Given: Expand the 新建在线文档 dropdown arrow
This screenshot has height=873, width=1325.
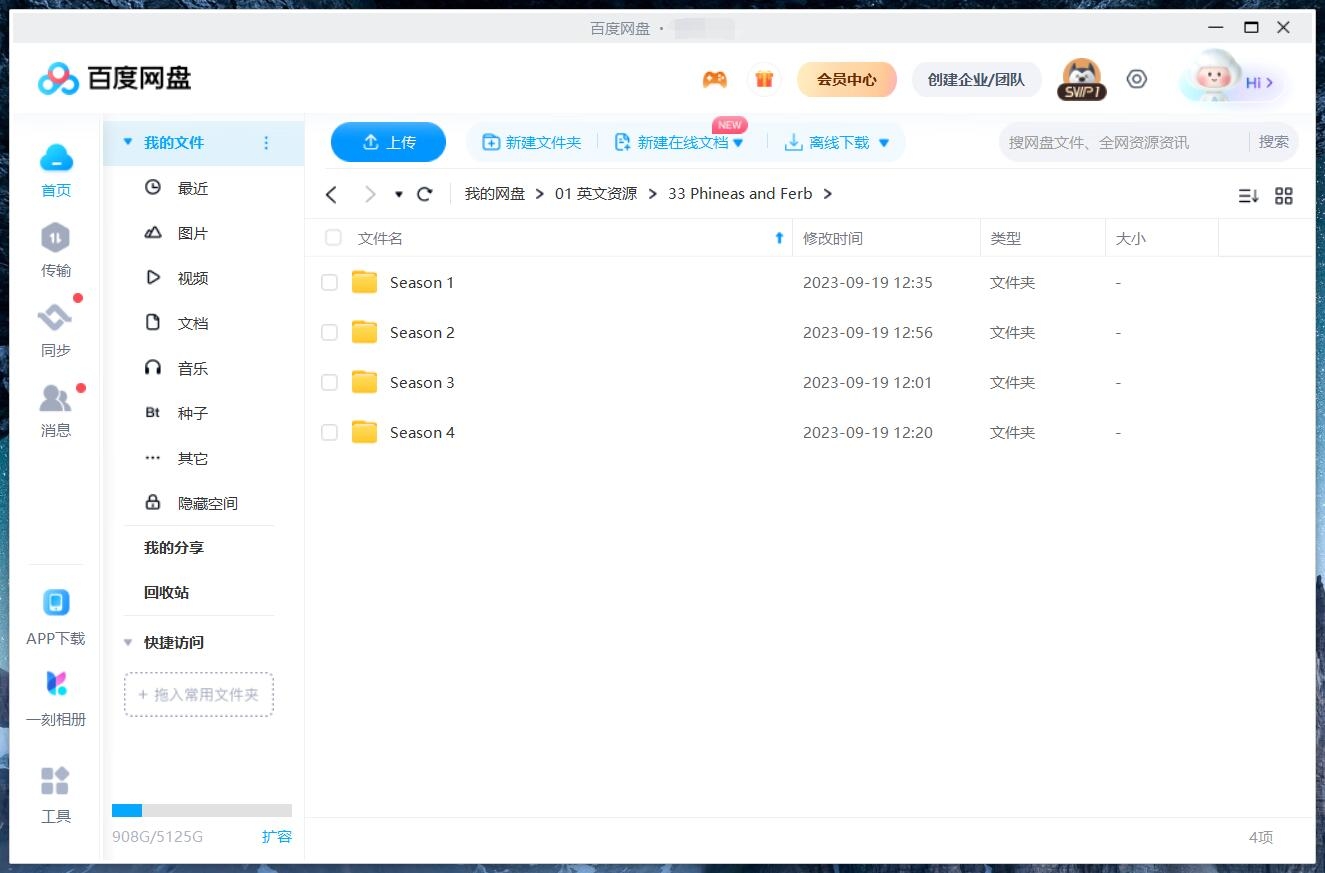Looking at the screenshot, I should (738, 142).
